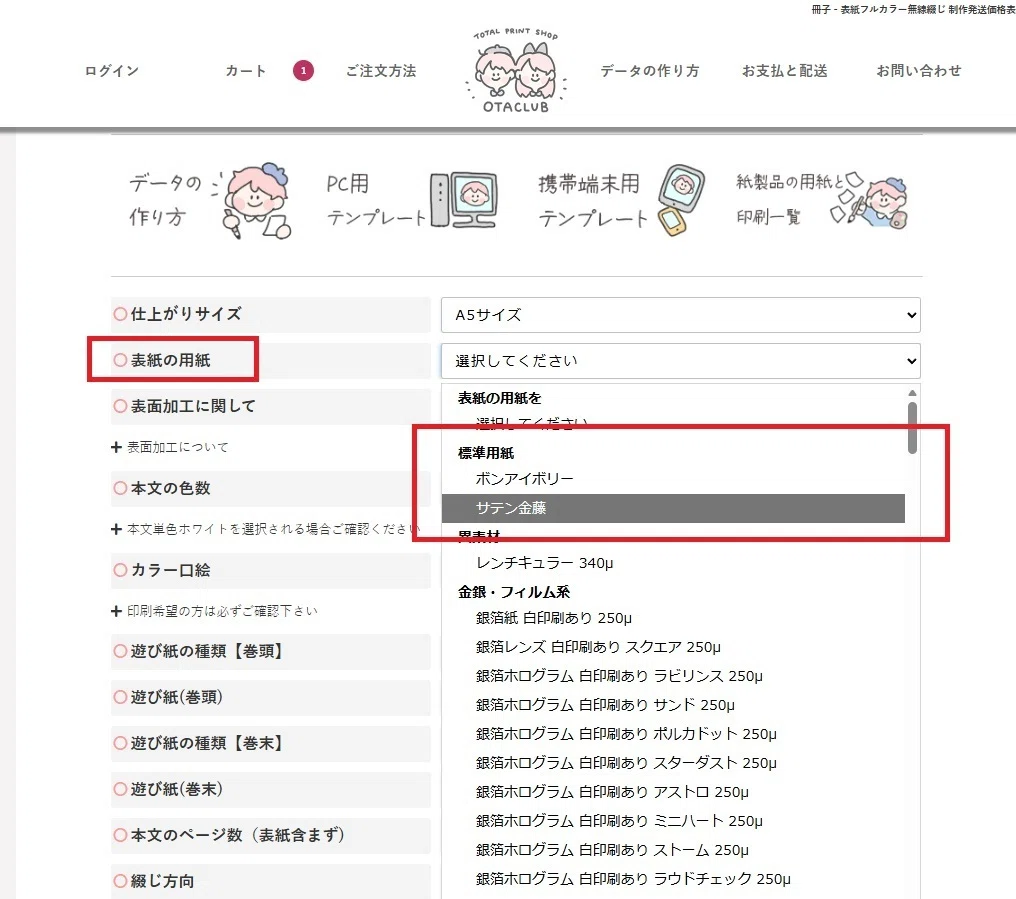Choose 銀箔ホログラム アストロ 250μ option

[673, 792]
